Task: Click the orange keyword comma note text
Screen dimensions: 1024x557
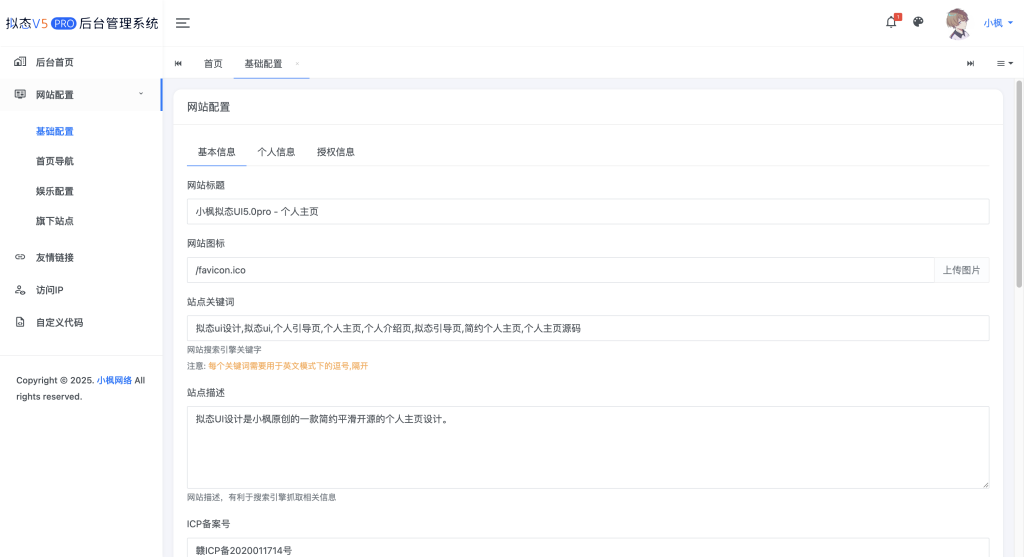Action: (288, 366)
